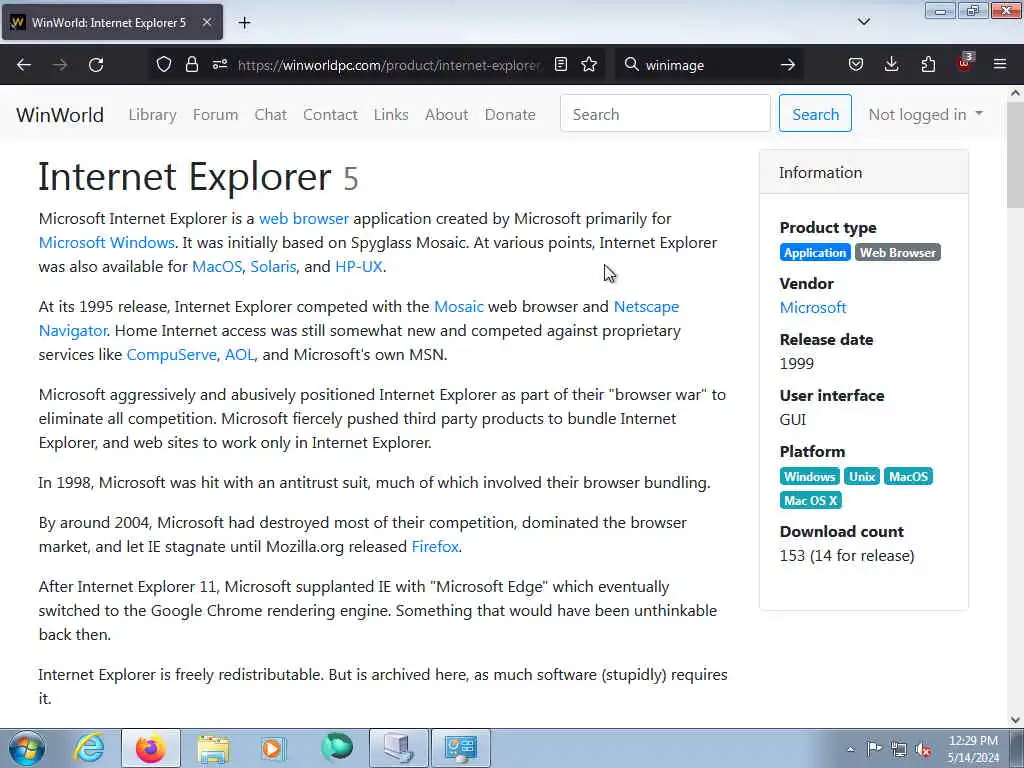Open the downloads panel
This screenshot has width=1024, height=768.
click(891, 65)
